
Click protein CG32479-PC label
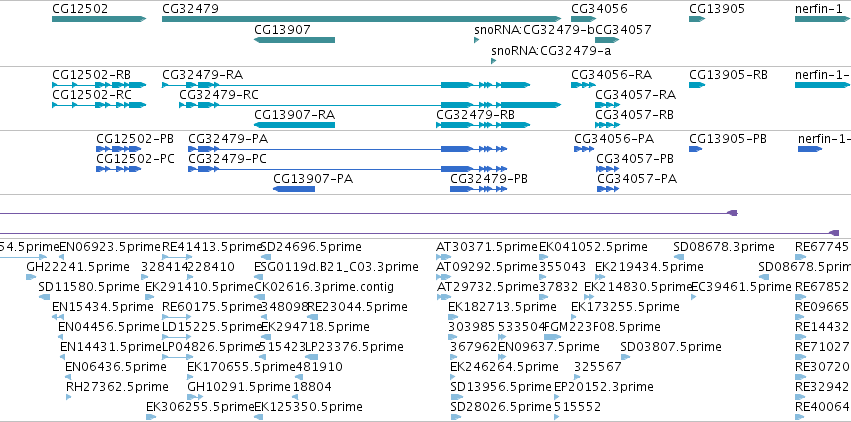tap(227, 158)
